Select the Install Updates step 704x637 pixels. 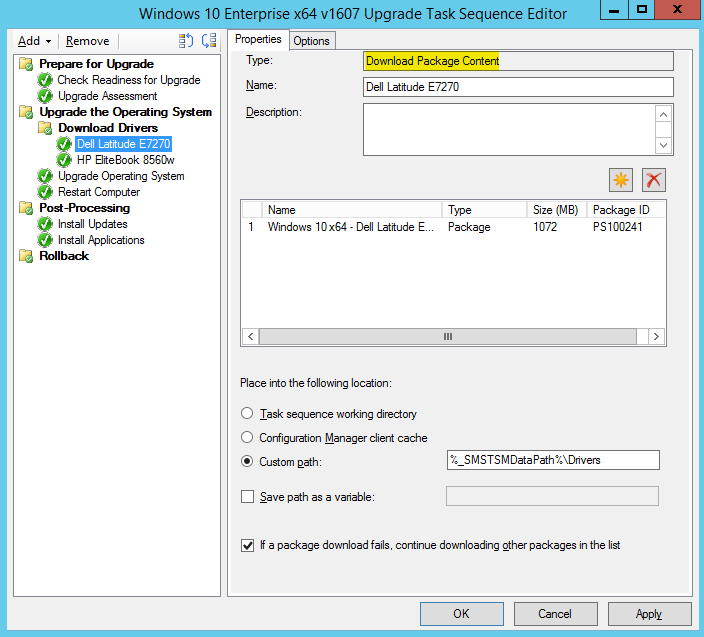pyautogui.click(x=93, y=224)
